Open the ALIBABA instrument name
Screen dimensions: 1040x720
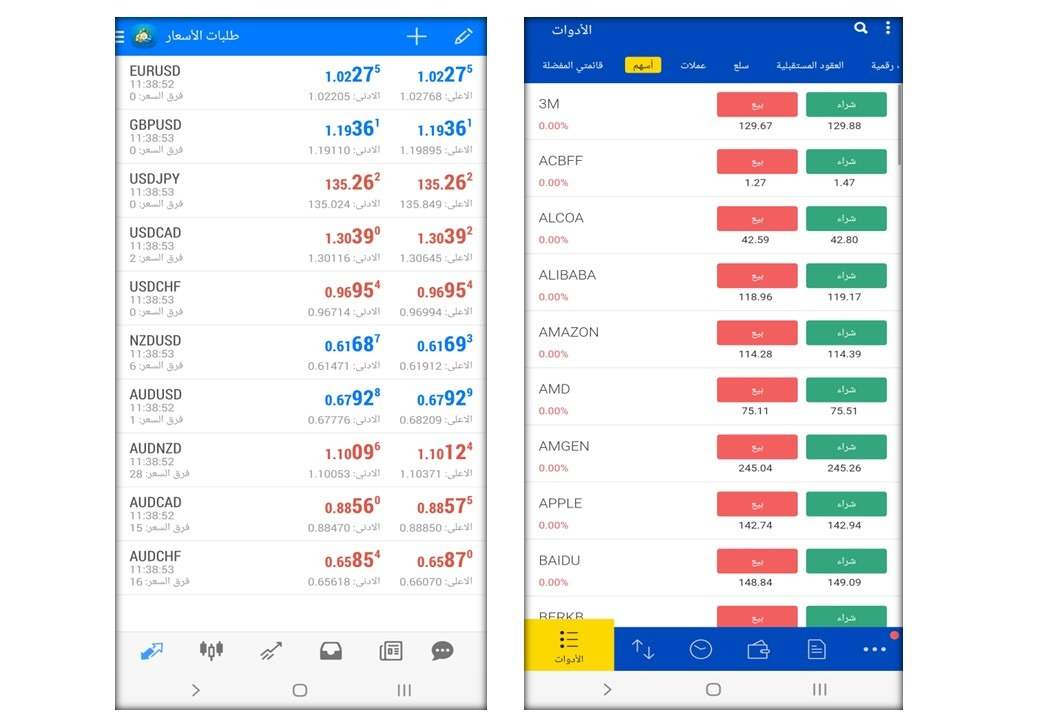(567, 275)
